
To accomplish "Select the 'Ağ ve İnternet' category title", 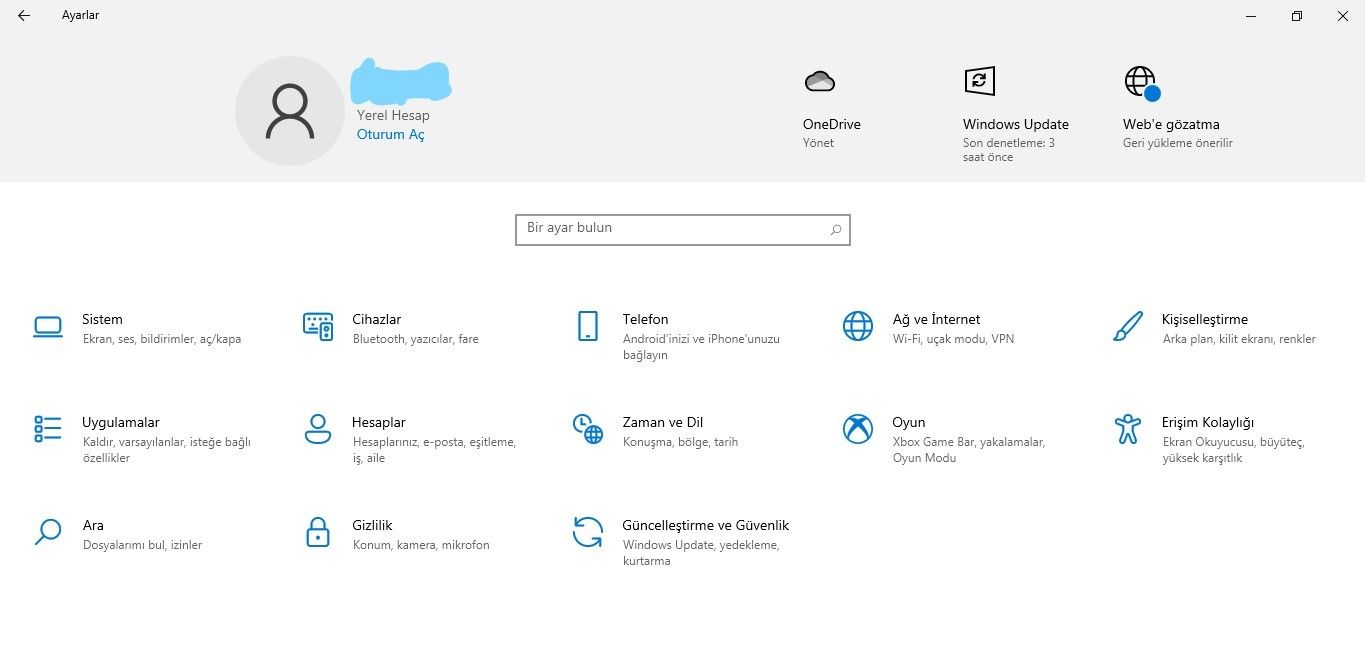I will [936, 319].
